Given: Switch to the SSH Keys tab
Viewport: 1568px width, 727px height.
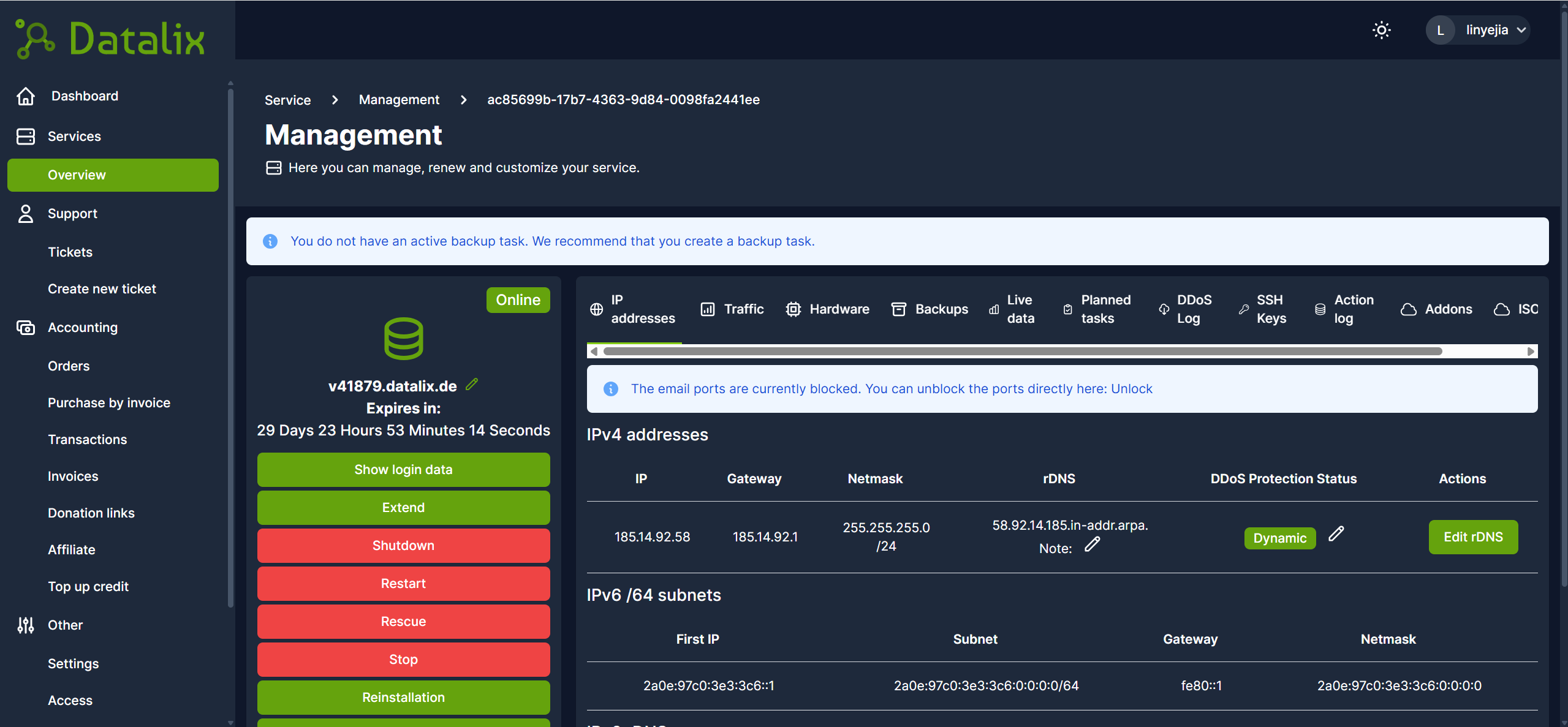Looking at the screenshot, I should pos(1262,309).
